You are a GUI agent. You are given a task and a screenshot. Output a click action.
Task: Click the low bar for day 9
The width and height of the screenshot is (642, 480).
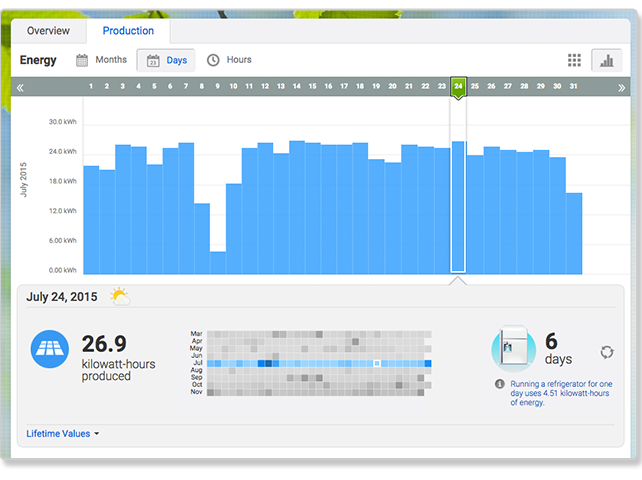tap(218, 263)
